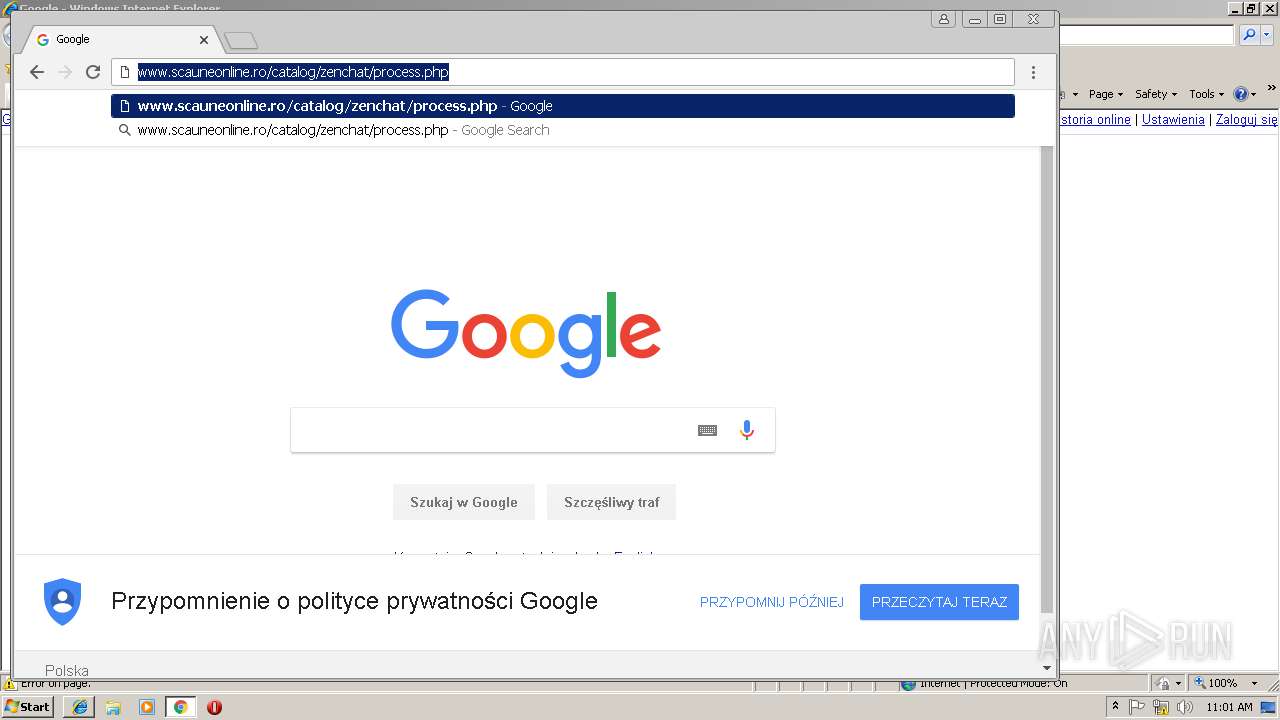This screenshot has height=720, width=1280.
Task: Click the scrollbar down arrow in Chrome
Action: [x=1047, y=668]
